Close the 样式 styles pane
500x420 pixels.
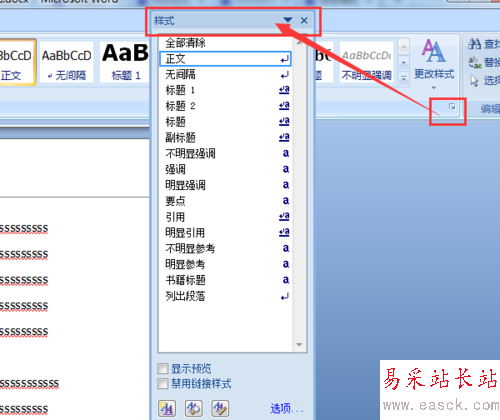tap(304, 20)
